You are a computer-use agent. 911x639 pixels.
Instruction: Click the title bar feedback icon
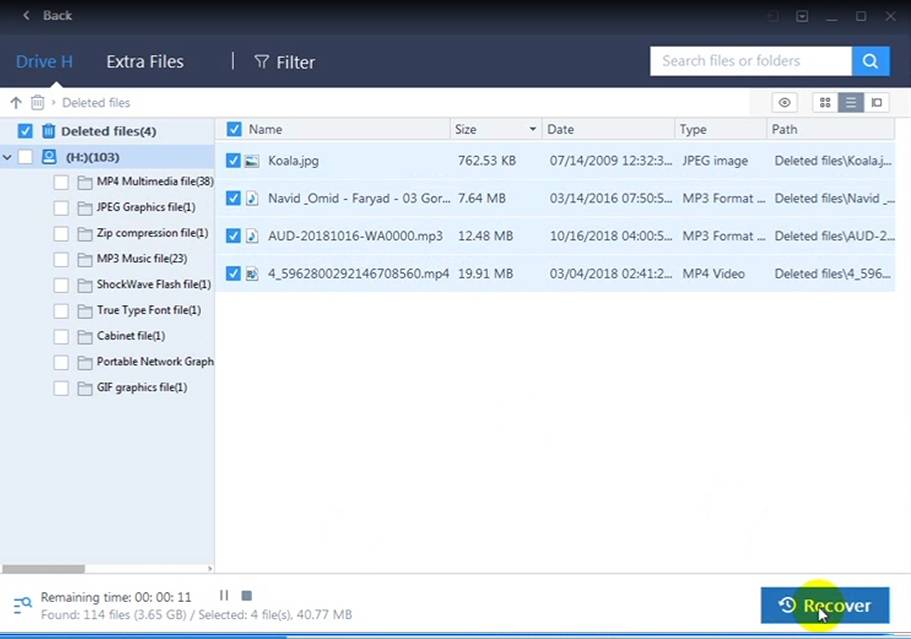[x=773, y=16]
